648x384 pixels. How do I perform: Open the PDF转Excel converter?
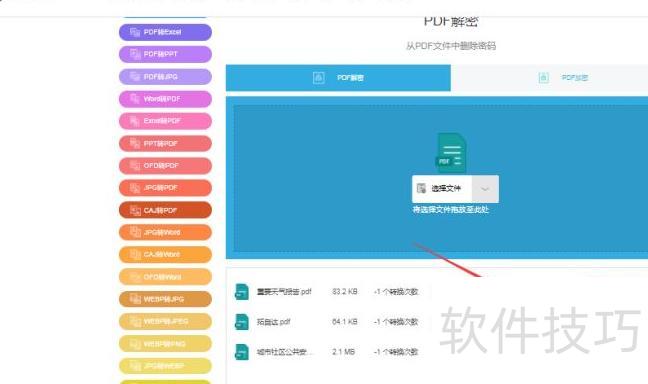click(165, 32)
